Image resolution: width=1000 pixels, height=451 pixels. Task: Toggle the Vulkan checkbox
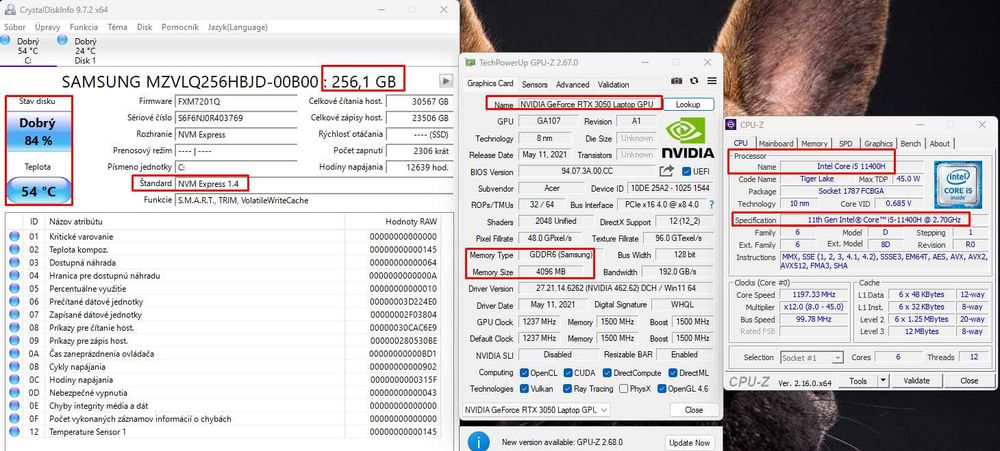(x=524, y=388)
